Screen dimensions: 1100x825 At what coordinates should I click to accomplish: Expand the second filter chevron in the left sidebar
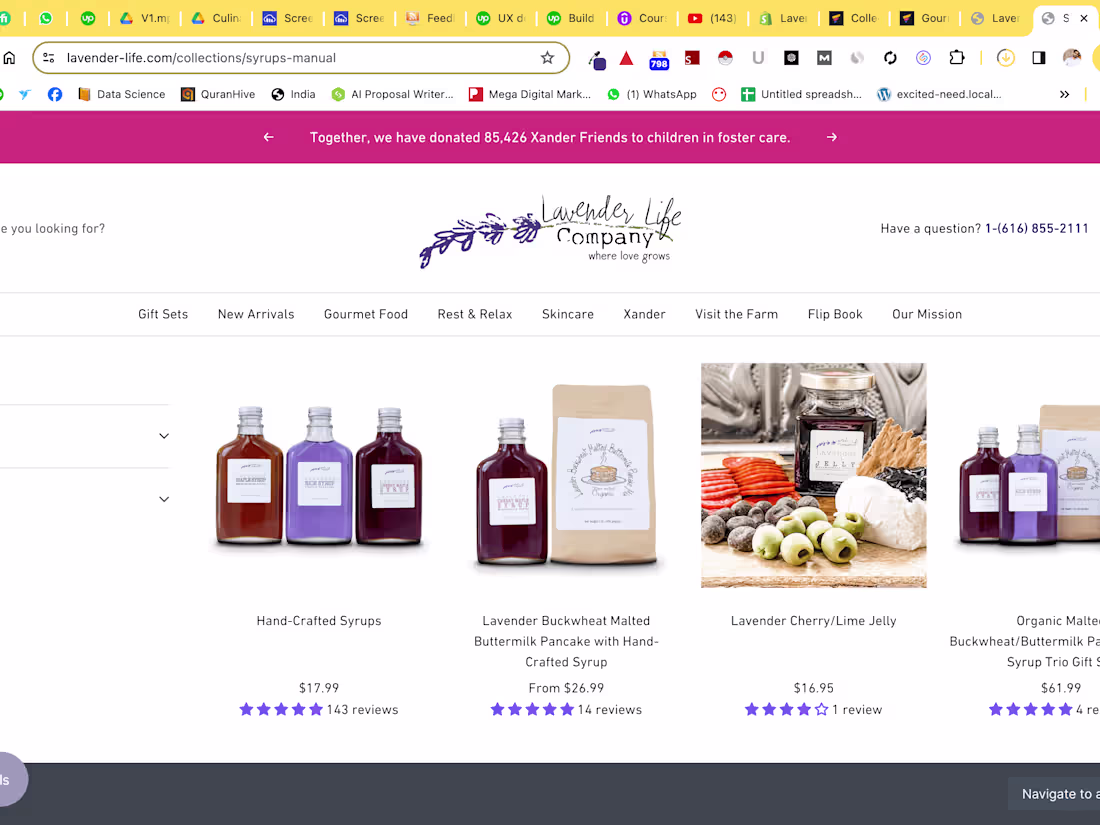163,498
